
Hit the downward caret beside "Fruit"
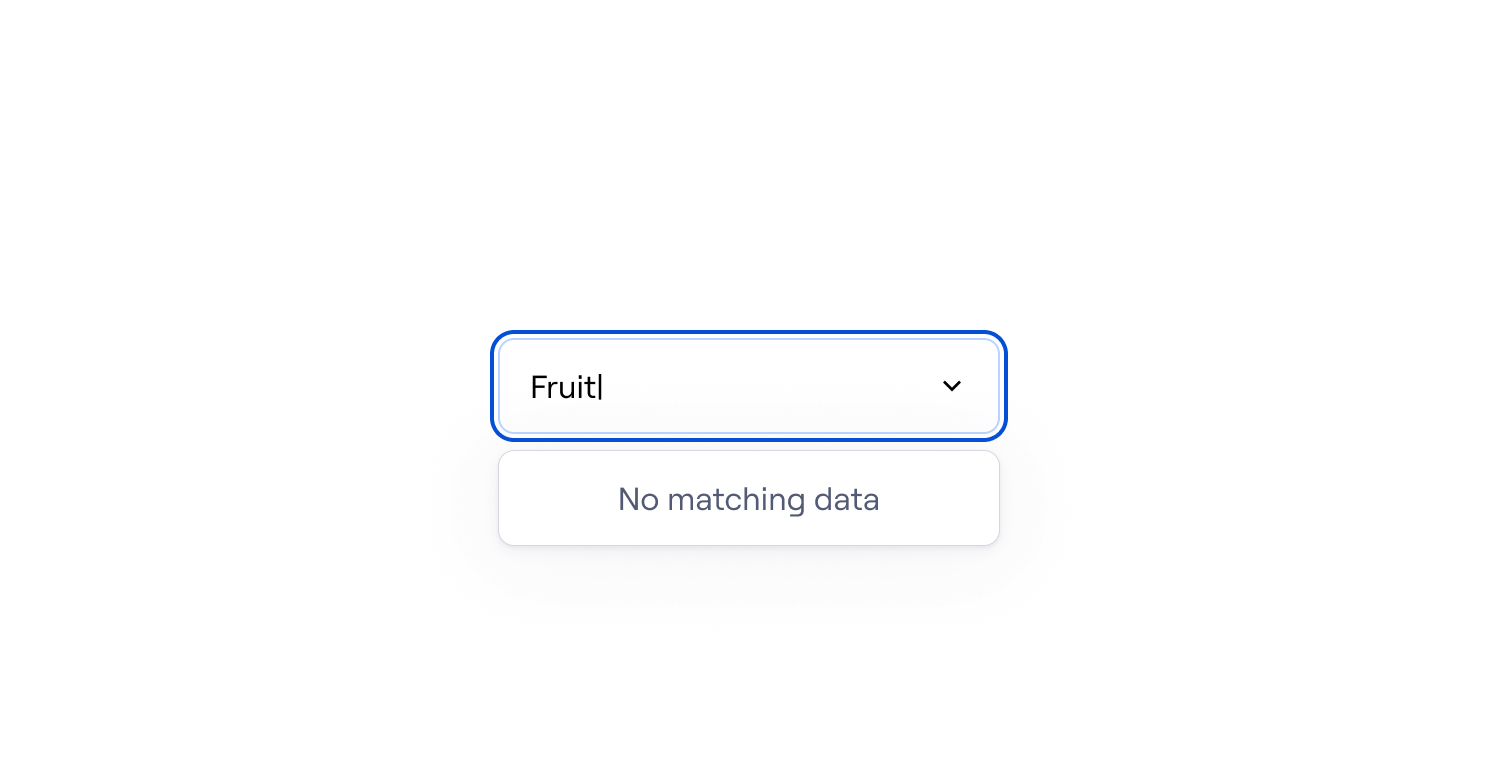[x=951, y=386]
